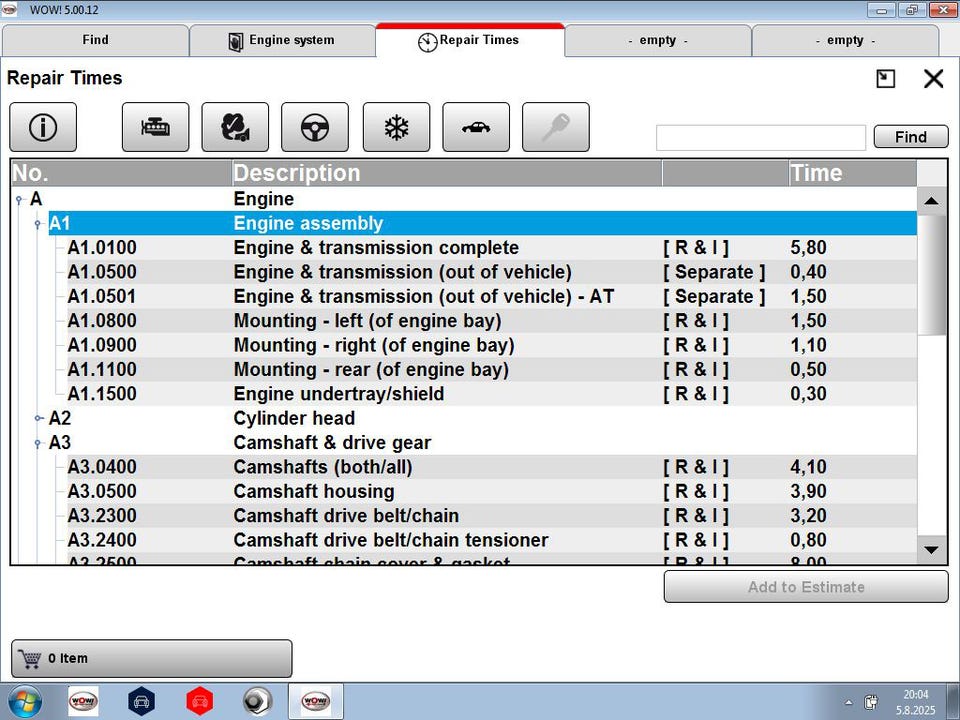This screenshot has height=720, width=960.
Task: Click the scrollbar down arrow
Action: pyautogui.click(x=931, y=550)
